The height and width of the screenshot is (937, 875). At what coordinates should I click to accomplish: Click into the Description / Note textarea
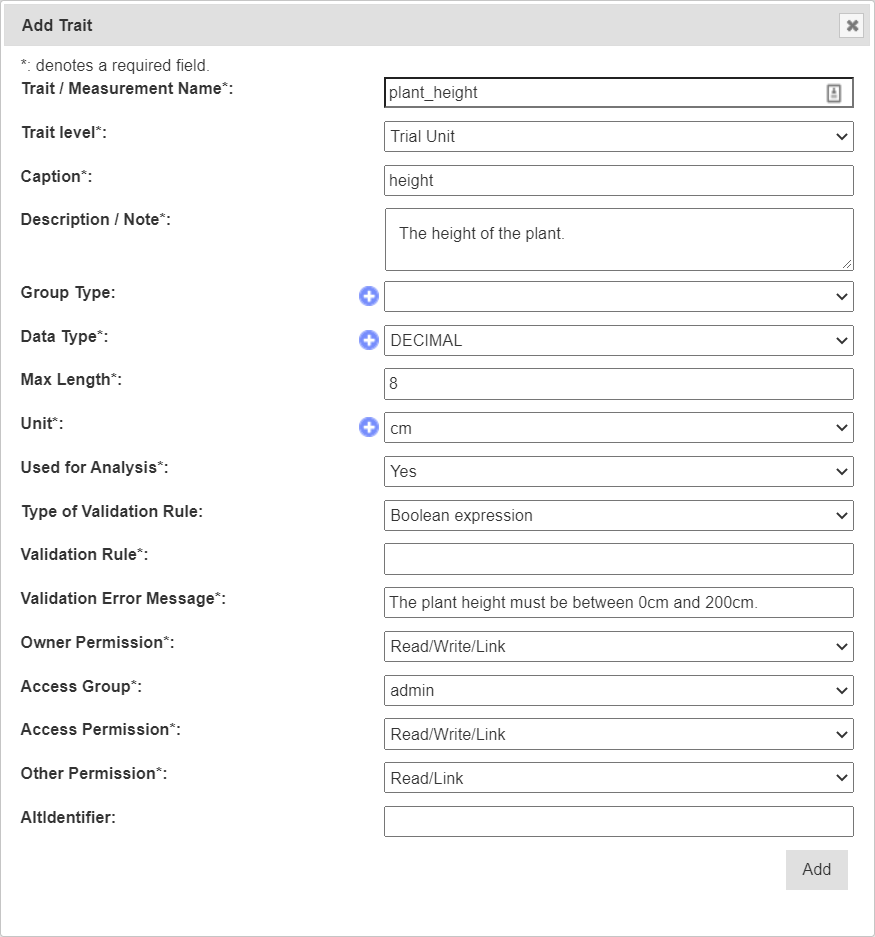point(618,239)
